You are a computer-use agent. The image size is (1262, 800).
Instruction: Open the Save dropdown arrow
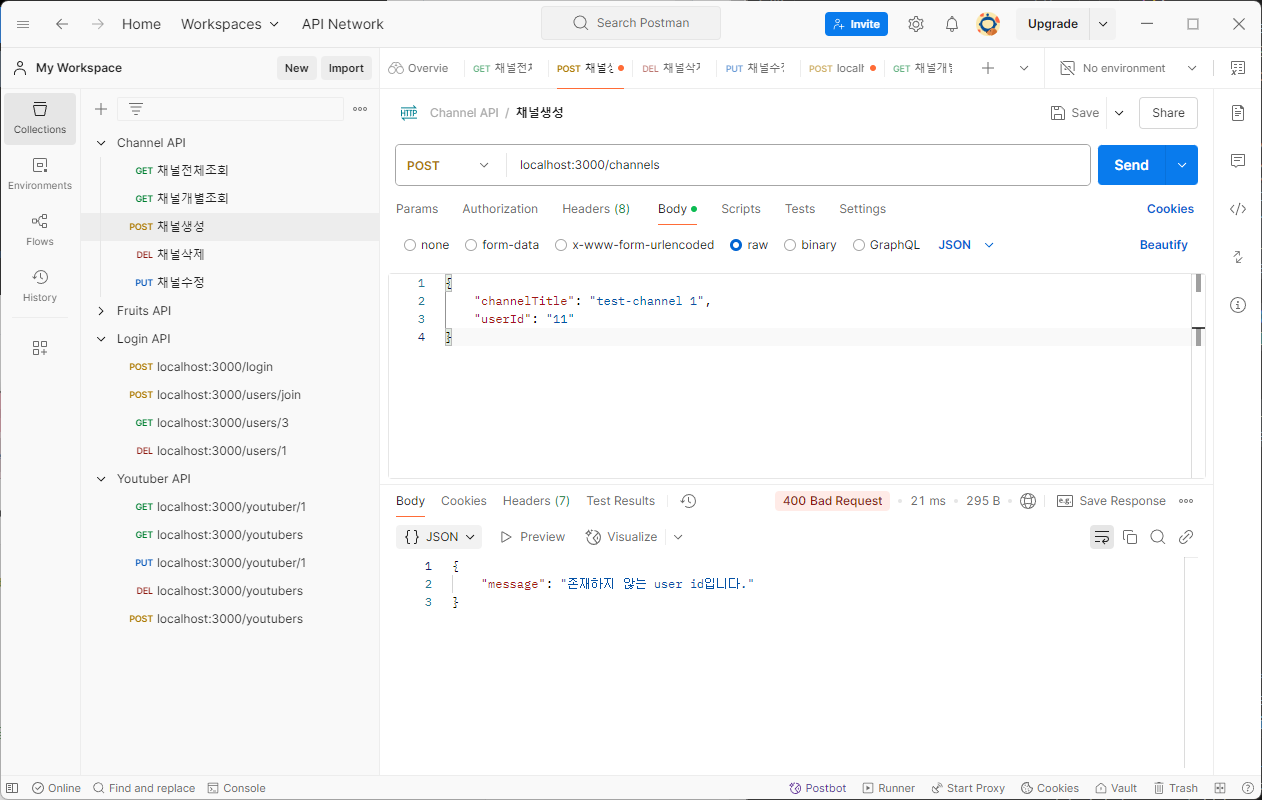coord(1119,113)
